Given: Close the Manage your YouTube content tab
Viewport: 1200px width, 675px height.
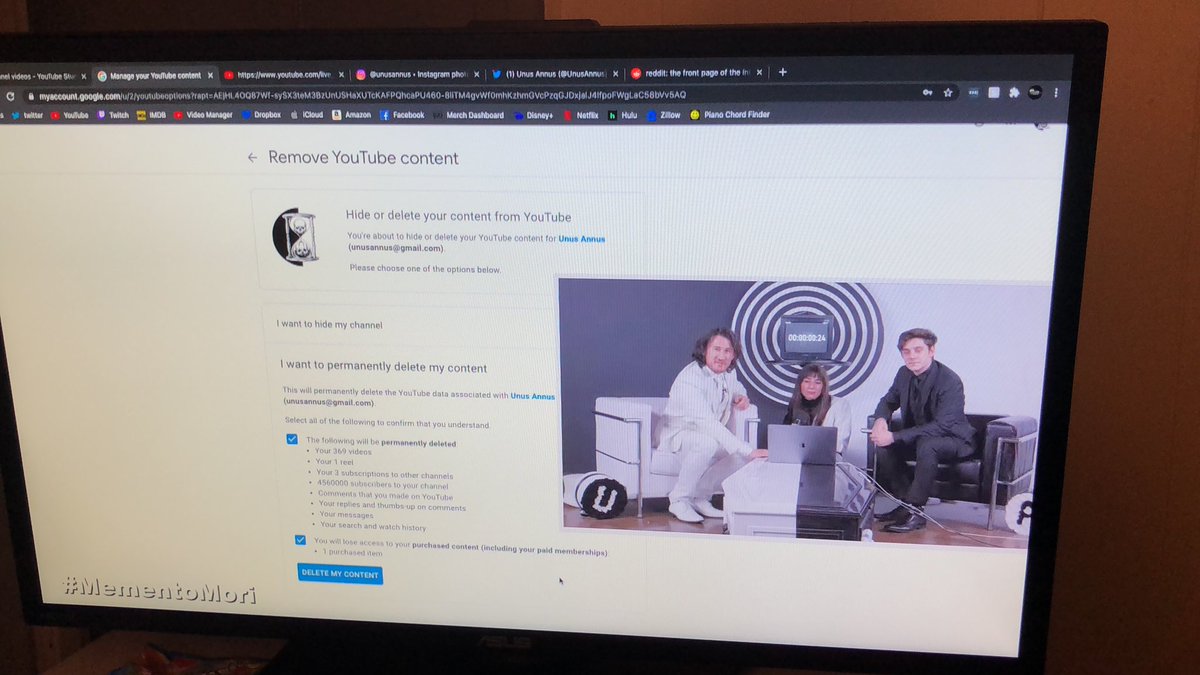Looking at the screenshot, I should pyautogui.click(x=209, y=75).
